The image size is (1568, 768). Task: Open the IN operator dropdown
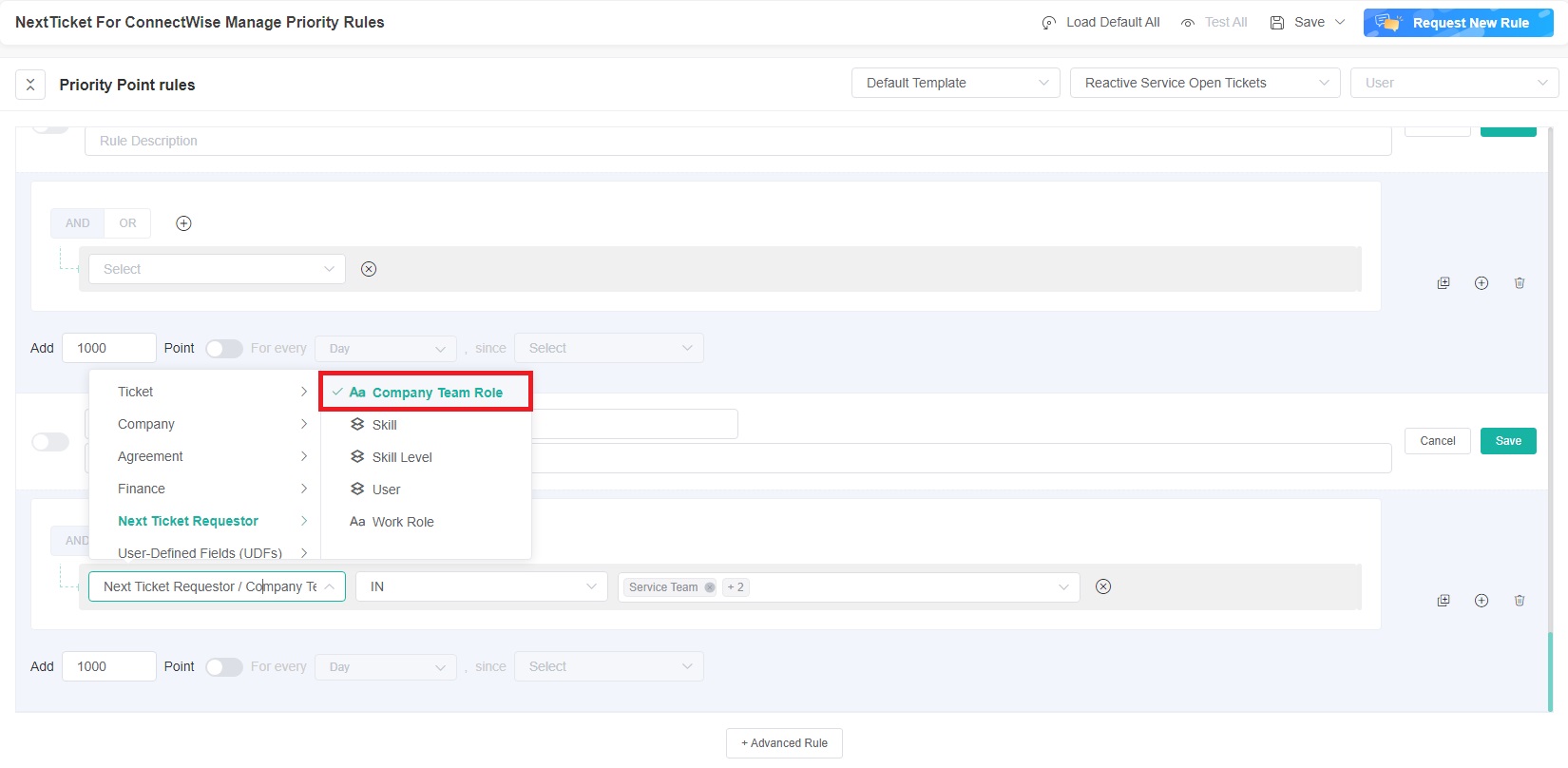click(481, 586)
